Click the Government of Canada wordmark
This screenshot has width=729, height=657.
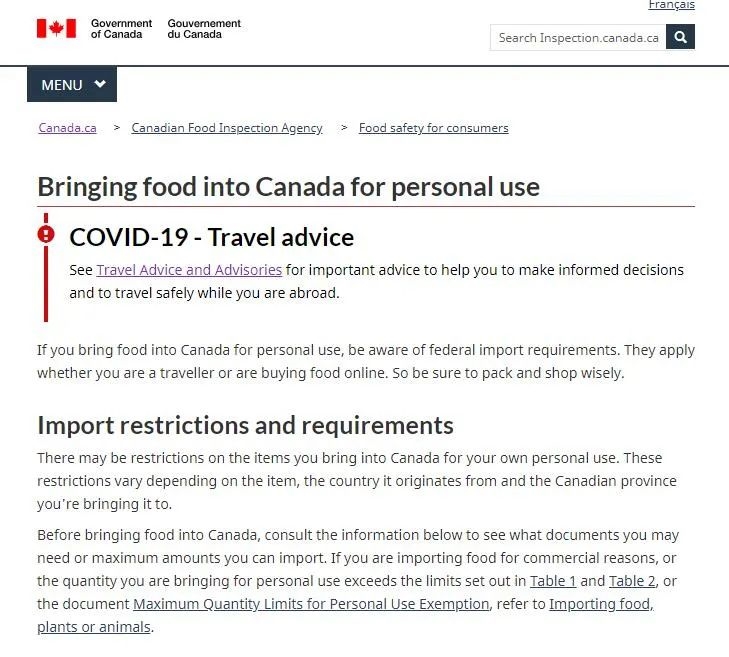(121, 28)
